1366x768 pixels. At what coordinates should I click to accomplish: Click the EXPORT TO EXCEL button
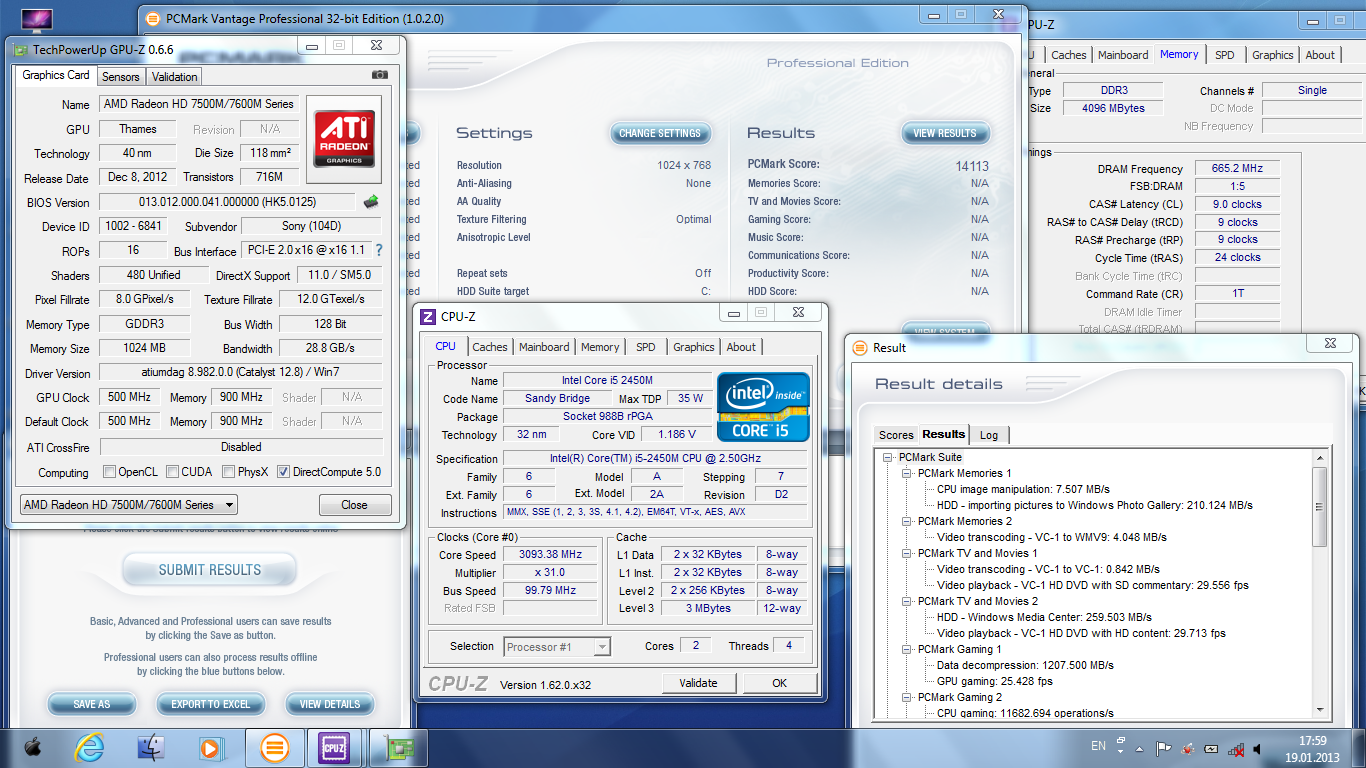click(210, 704)
